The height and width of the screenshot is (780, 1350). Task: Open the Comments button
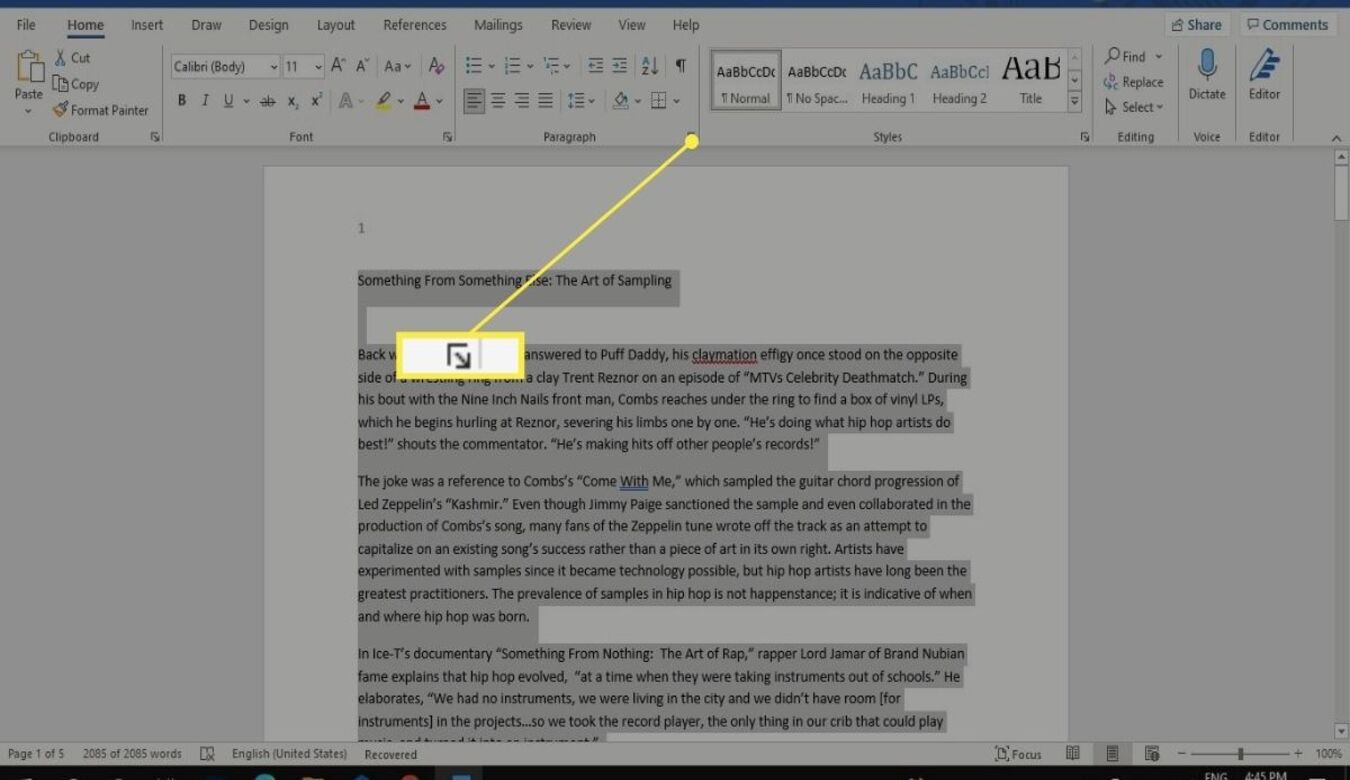coord(1288,25)
